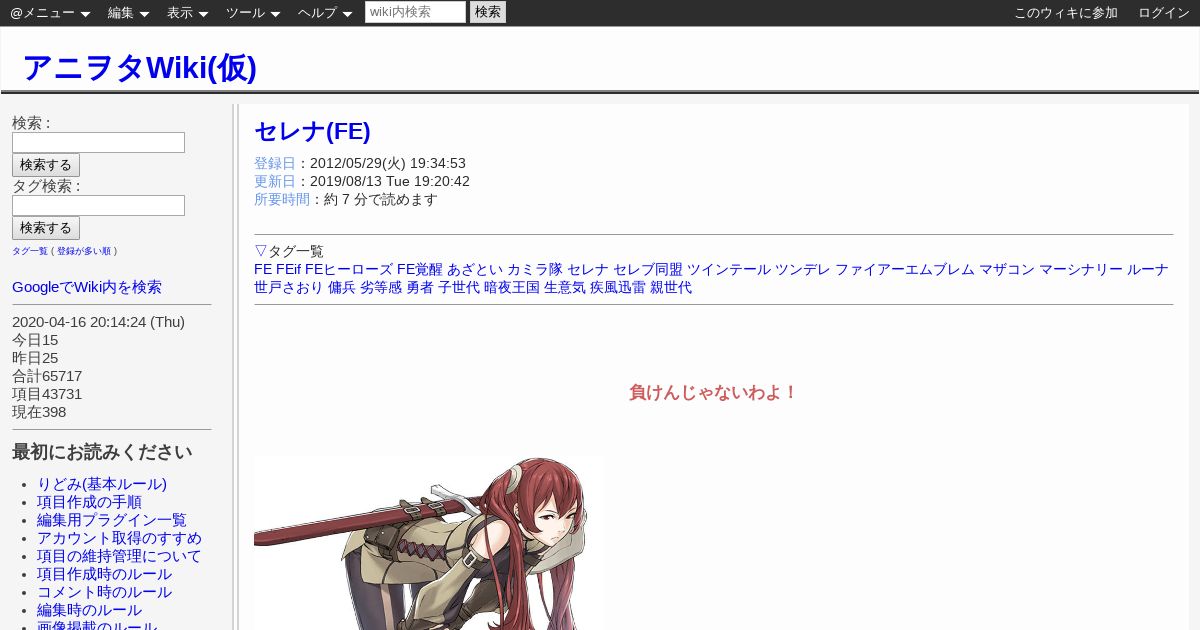Open the 世戸さおり tag
The width and height of the screenshot is (1200, 630).
(x=289, y=287)
